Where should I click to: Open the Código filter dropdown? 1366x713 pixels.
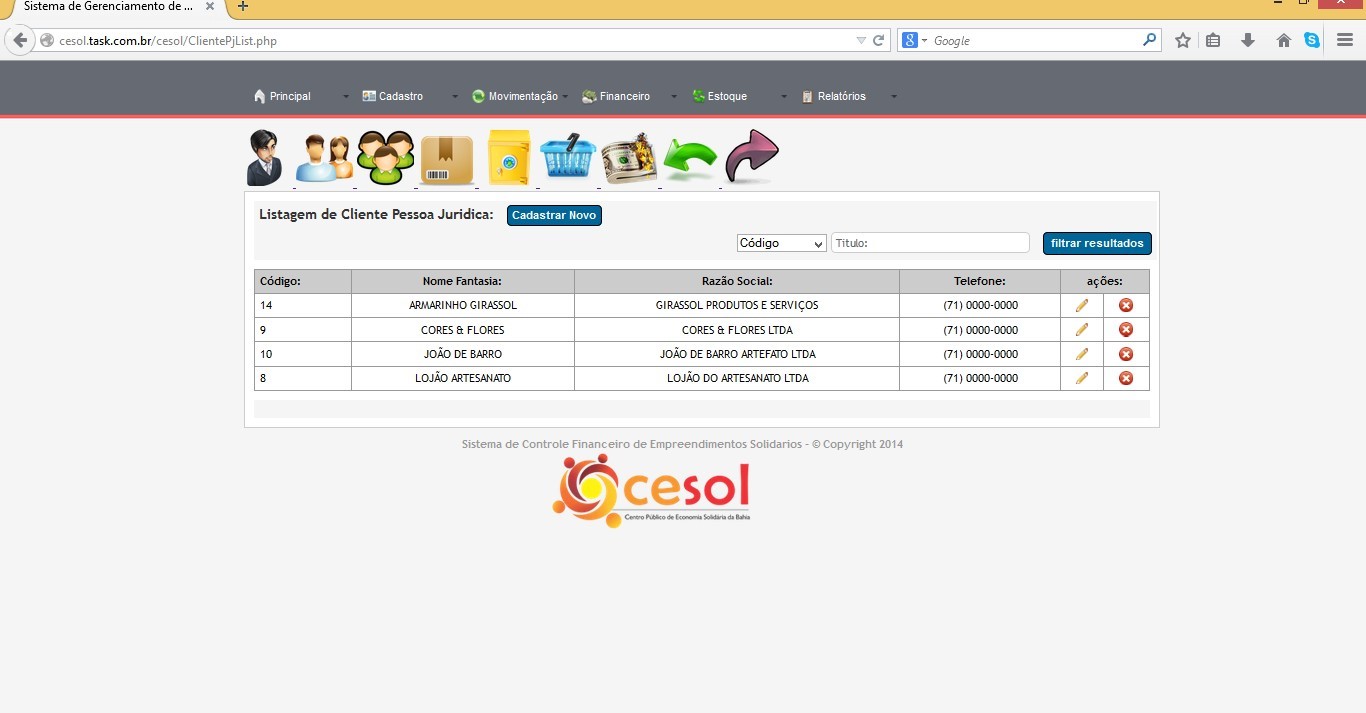point(781,243)
